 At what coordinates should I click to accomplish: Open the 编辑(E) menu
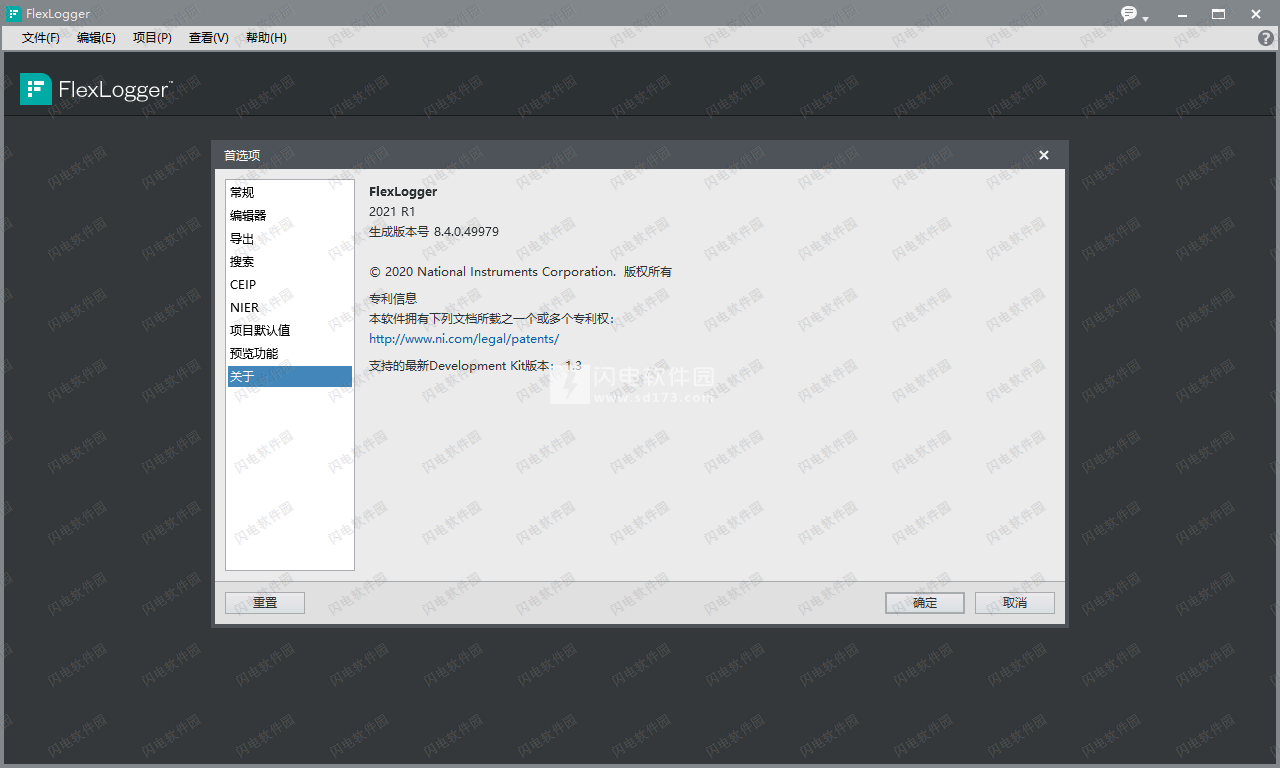(96, 38)
